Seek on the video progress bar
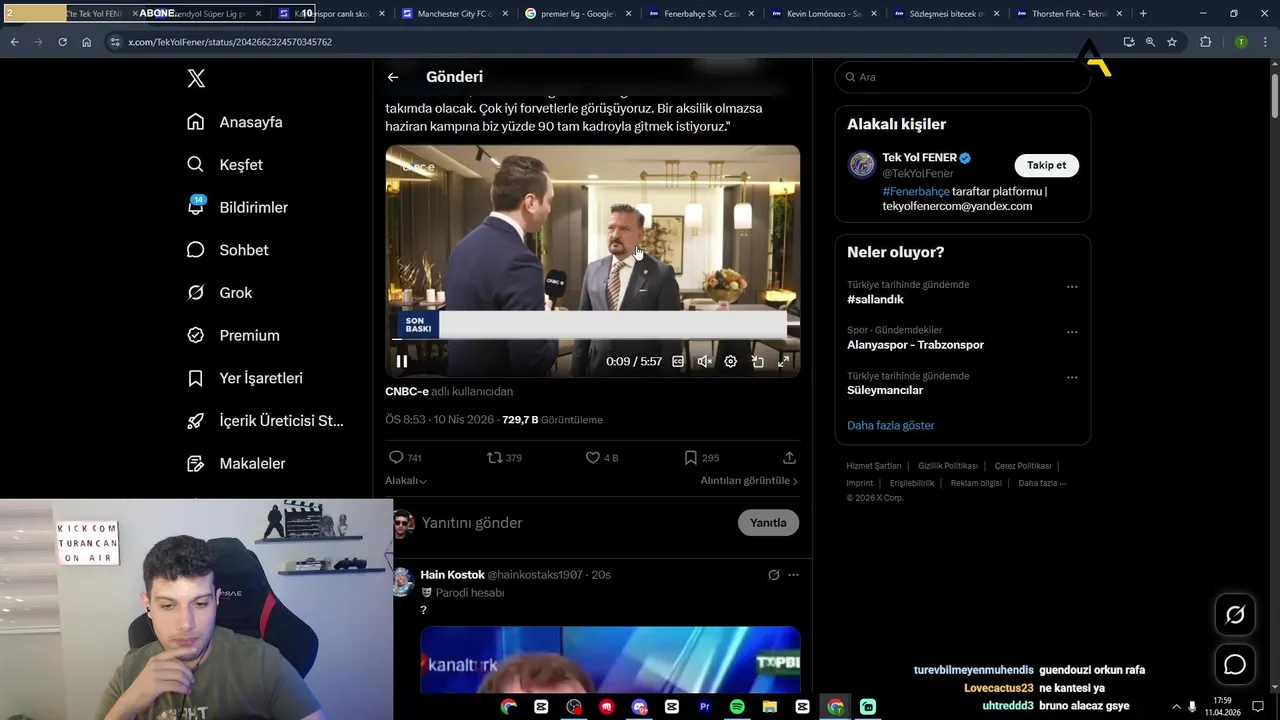1280x720 pixels. (593, 340)
